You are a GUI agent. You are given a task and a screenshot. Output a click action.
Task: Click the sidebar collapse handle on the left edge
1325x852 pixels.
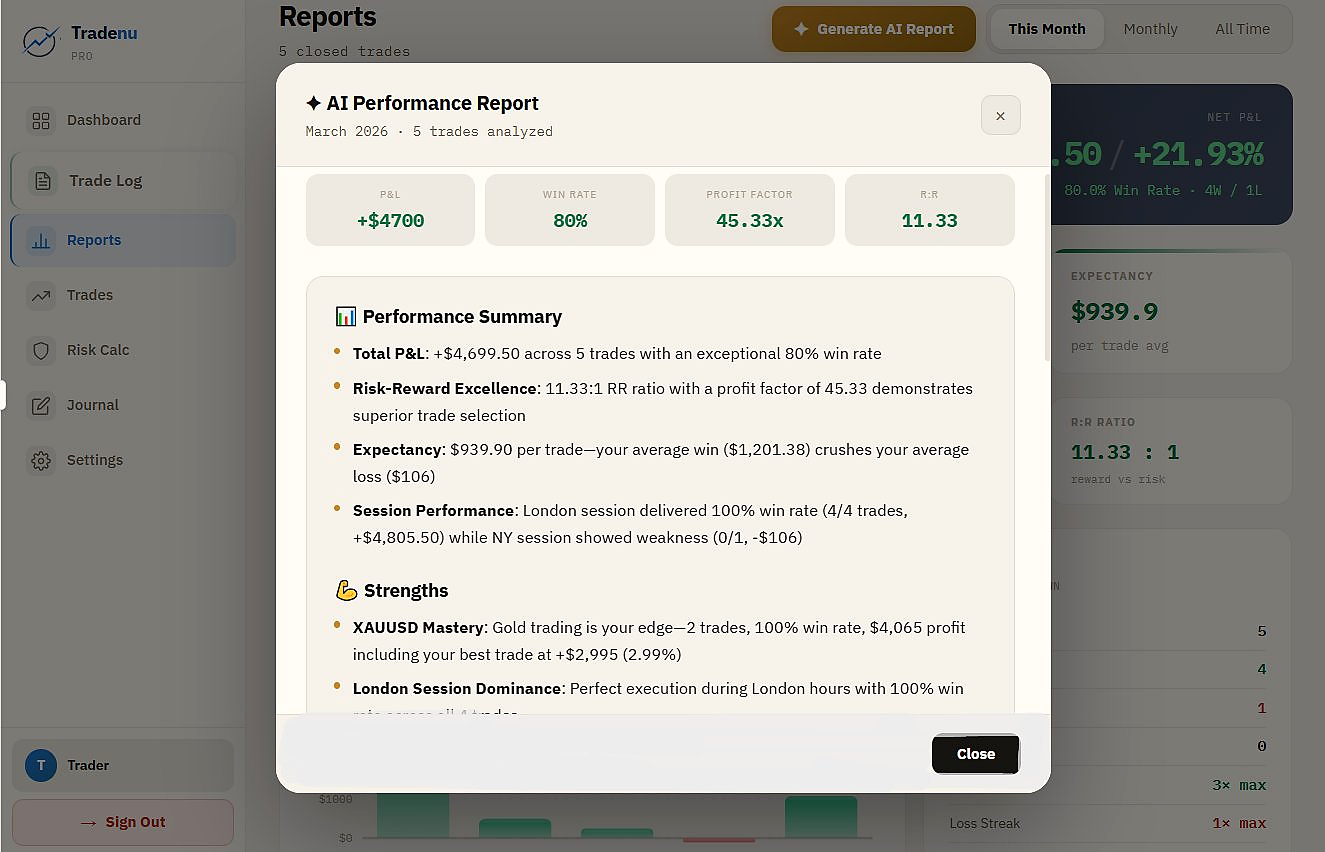(3, 394)
